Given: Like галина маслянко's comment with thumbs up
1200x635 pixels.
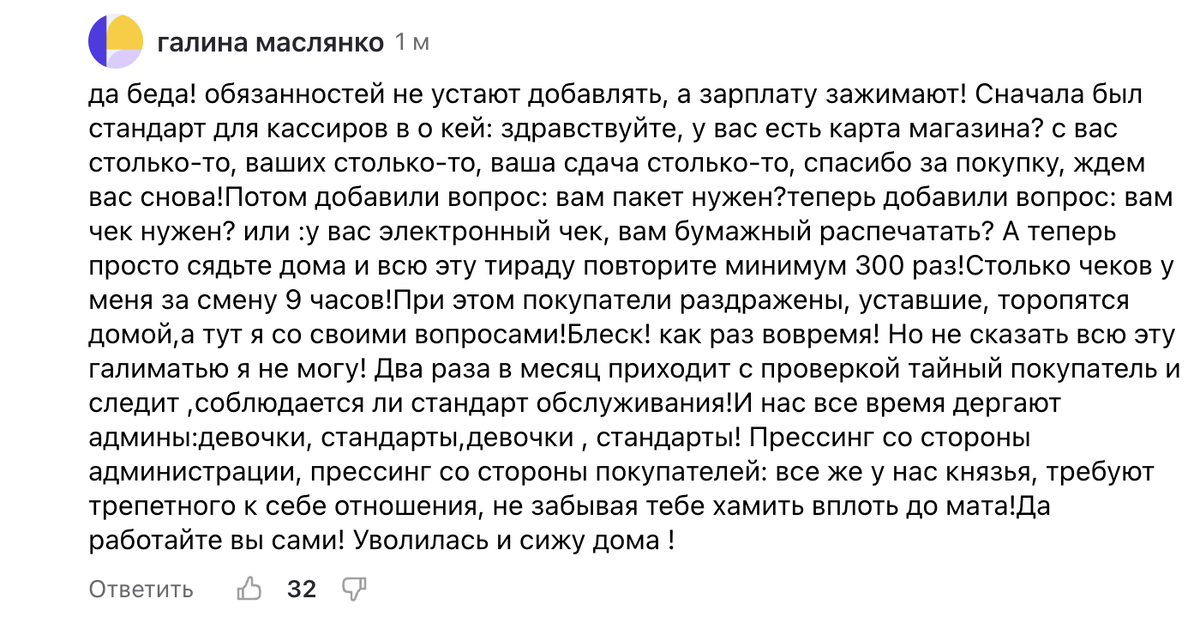Looking at the screenshot, I should pos(250,589).
